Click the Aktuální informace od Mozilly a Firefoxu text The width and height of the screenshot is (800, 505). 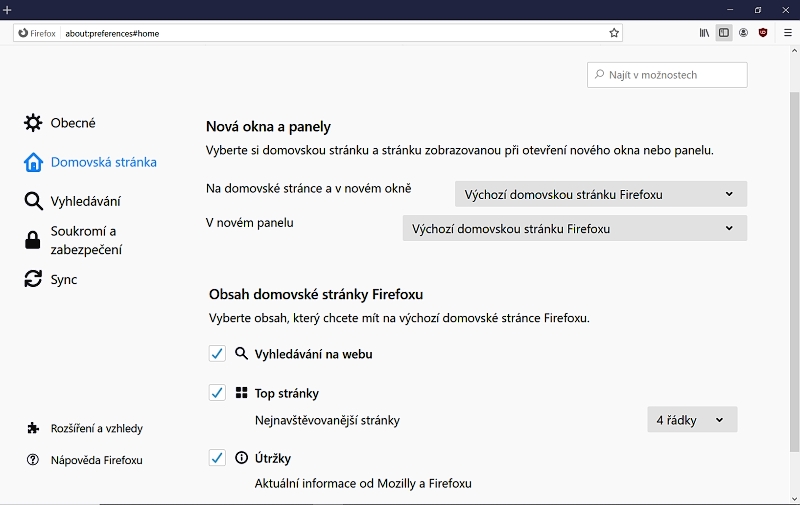[x=363, y=483]
